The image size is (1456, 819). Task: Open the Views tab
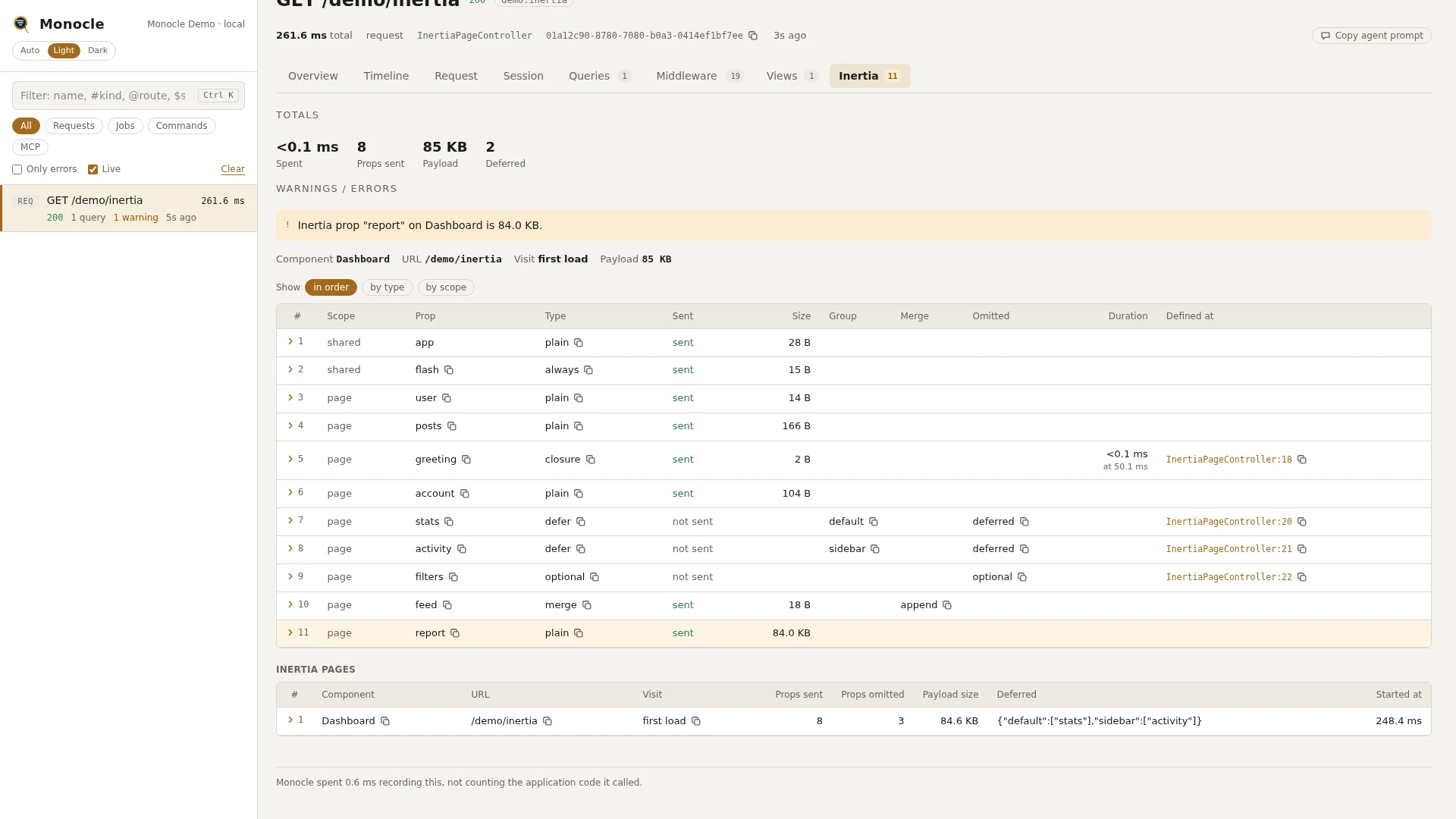point(792,76)
